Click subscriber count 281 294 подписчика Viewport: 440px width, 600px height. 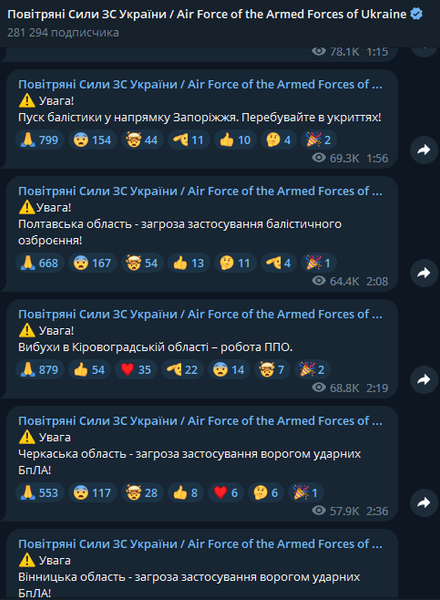pyautogui.click(x=63, y=33)
